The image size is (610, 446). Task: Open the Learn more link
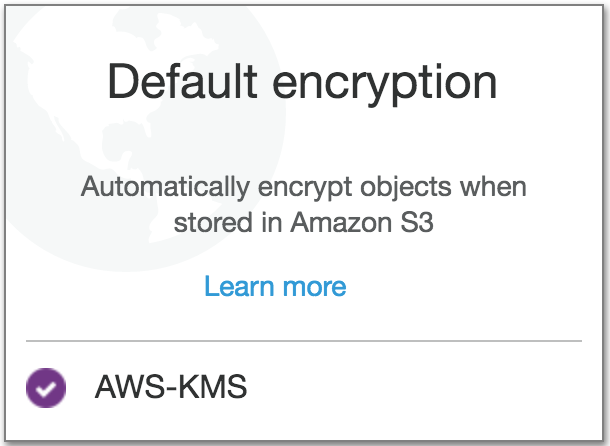(x=275, y=287)
